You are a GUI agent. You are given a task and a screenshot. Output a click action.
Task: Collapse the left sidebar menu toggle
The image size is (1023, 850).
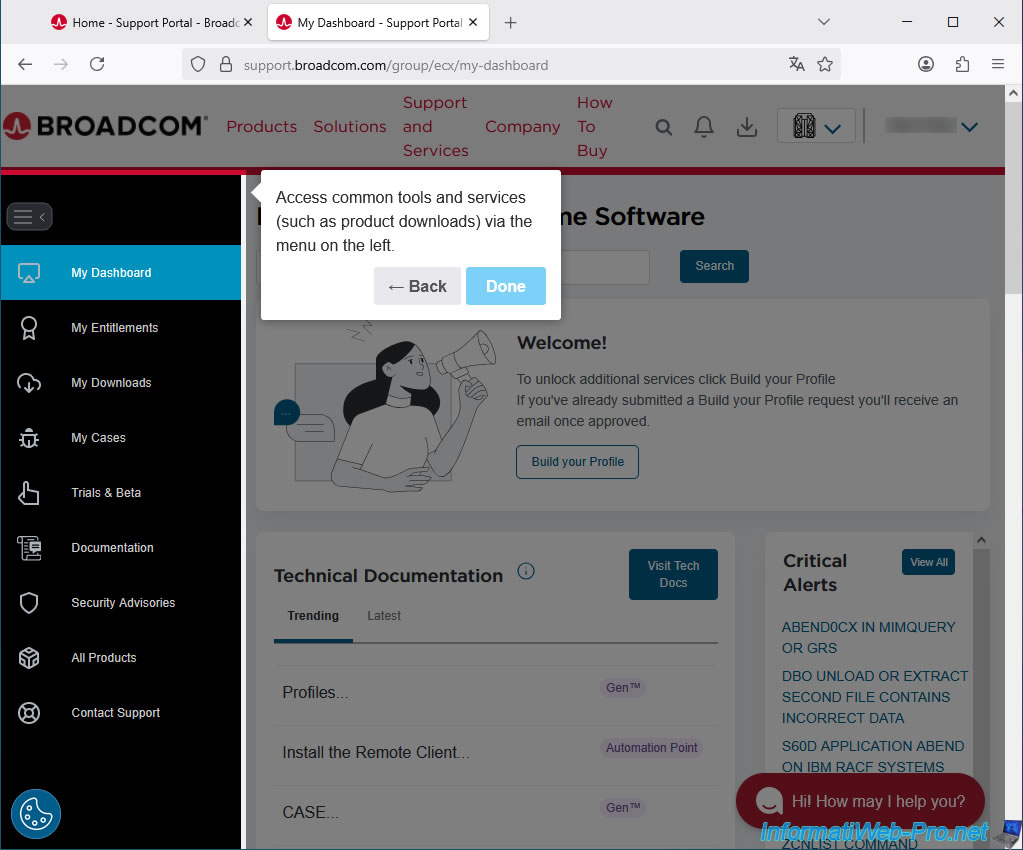[x=29, y=217]
